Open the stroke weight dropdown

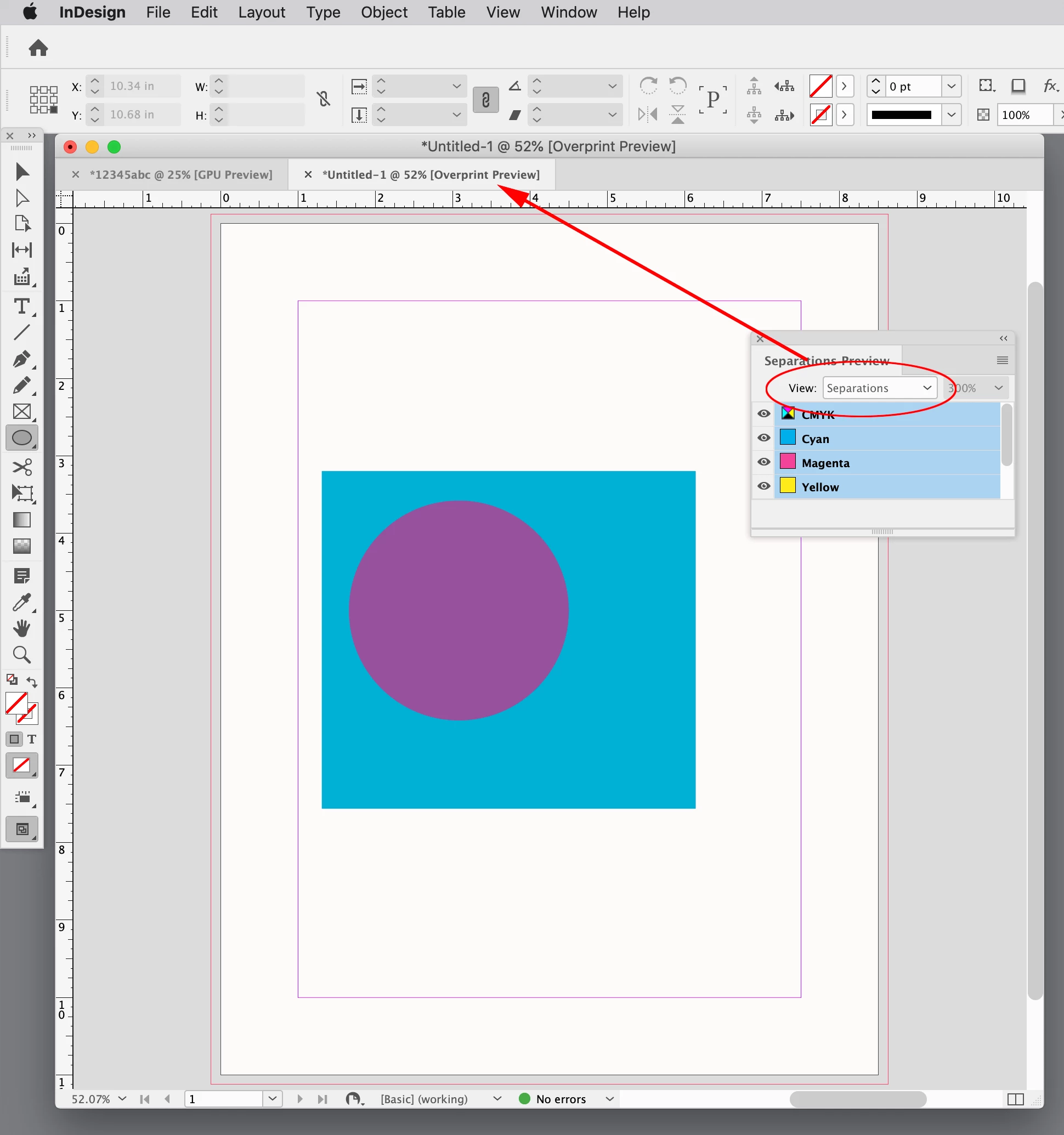point(951,86)
